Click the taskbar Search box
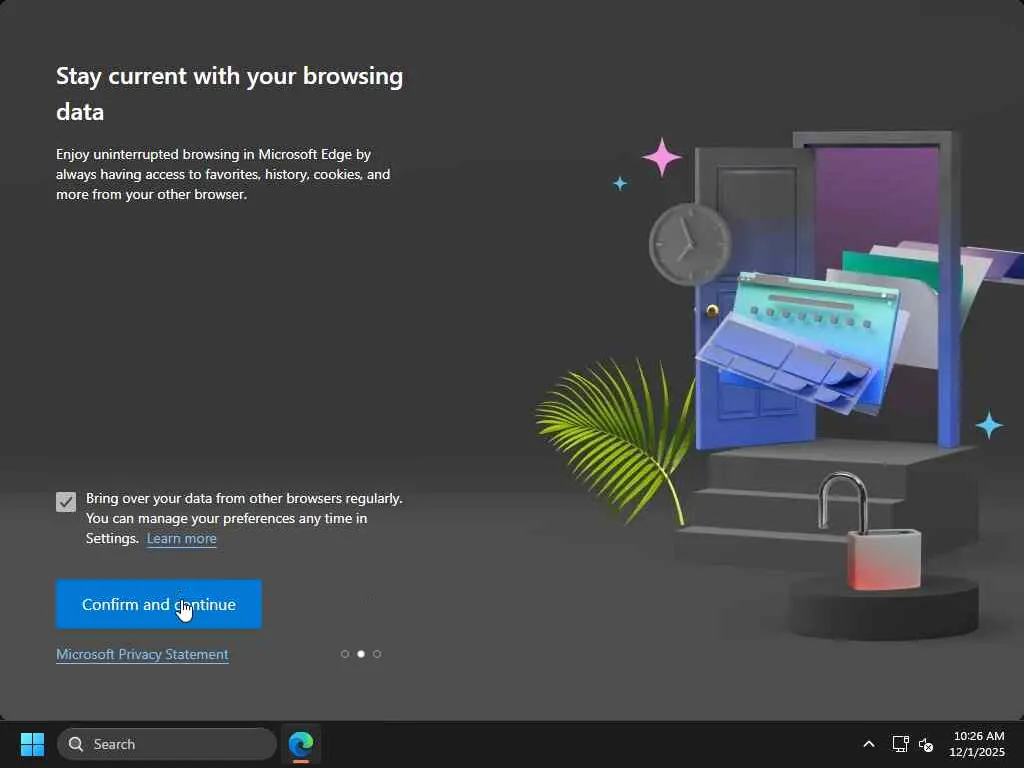This screenshot has height=768, width=1024. pos(167,744)
